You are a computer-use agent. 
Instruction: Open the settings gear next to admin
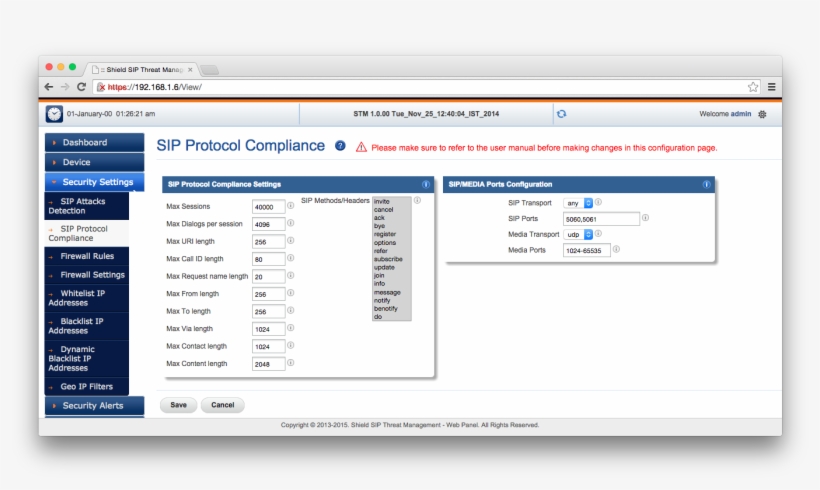762,114
